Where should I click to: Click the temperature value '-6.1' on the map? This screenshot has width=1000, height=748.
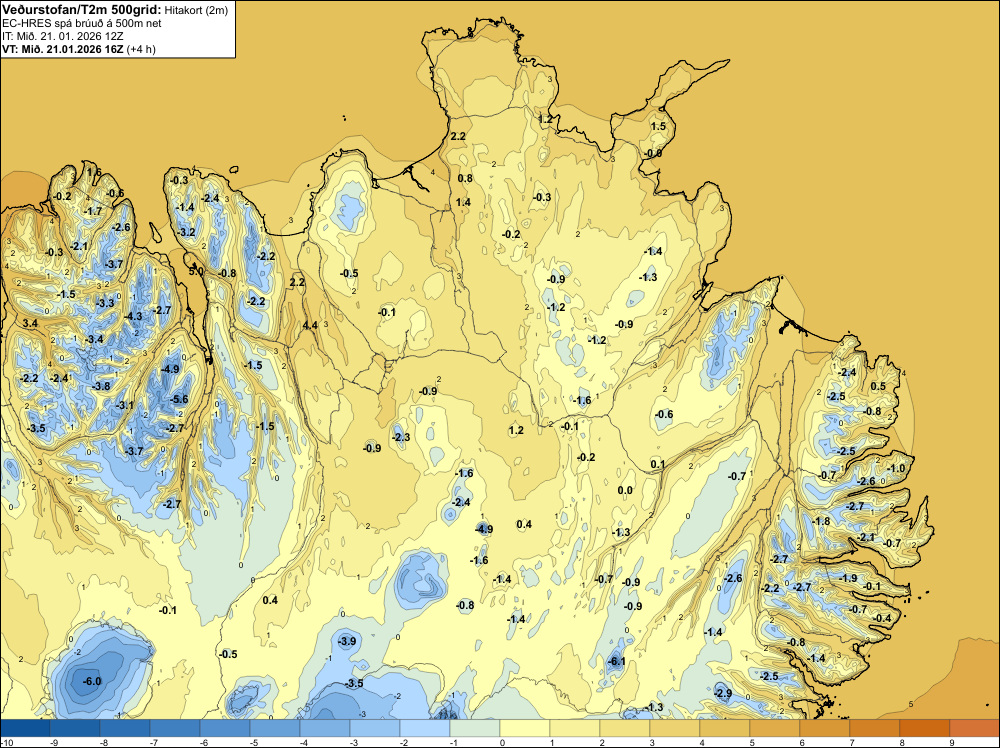[617, 661]
